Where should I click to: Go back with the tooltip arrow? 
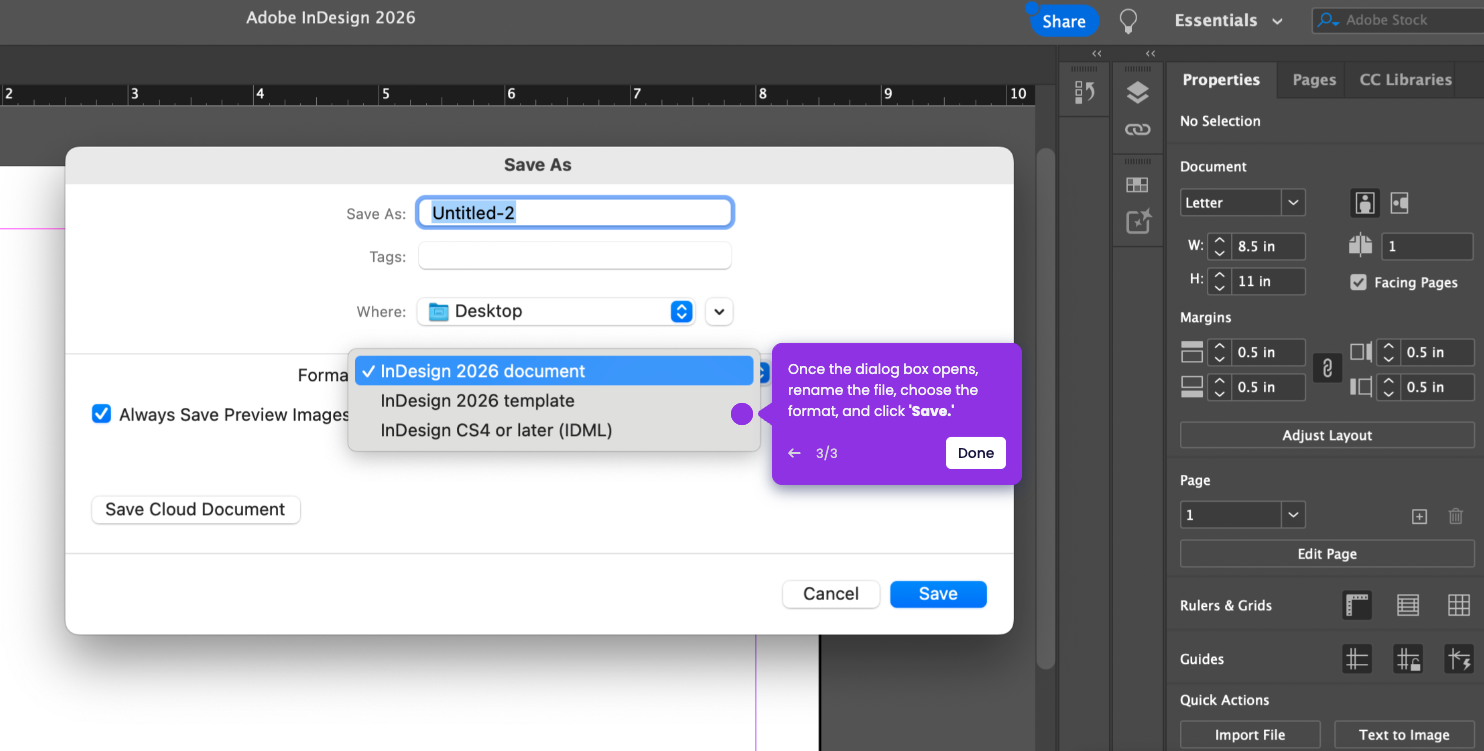pos(794,453)
